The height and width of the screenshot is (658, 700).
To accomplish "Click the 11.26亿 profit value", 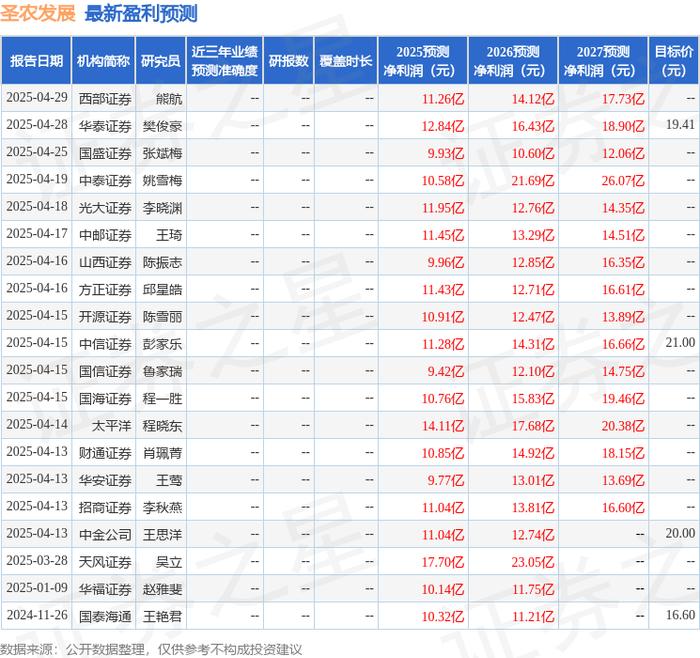I will 443,99.
